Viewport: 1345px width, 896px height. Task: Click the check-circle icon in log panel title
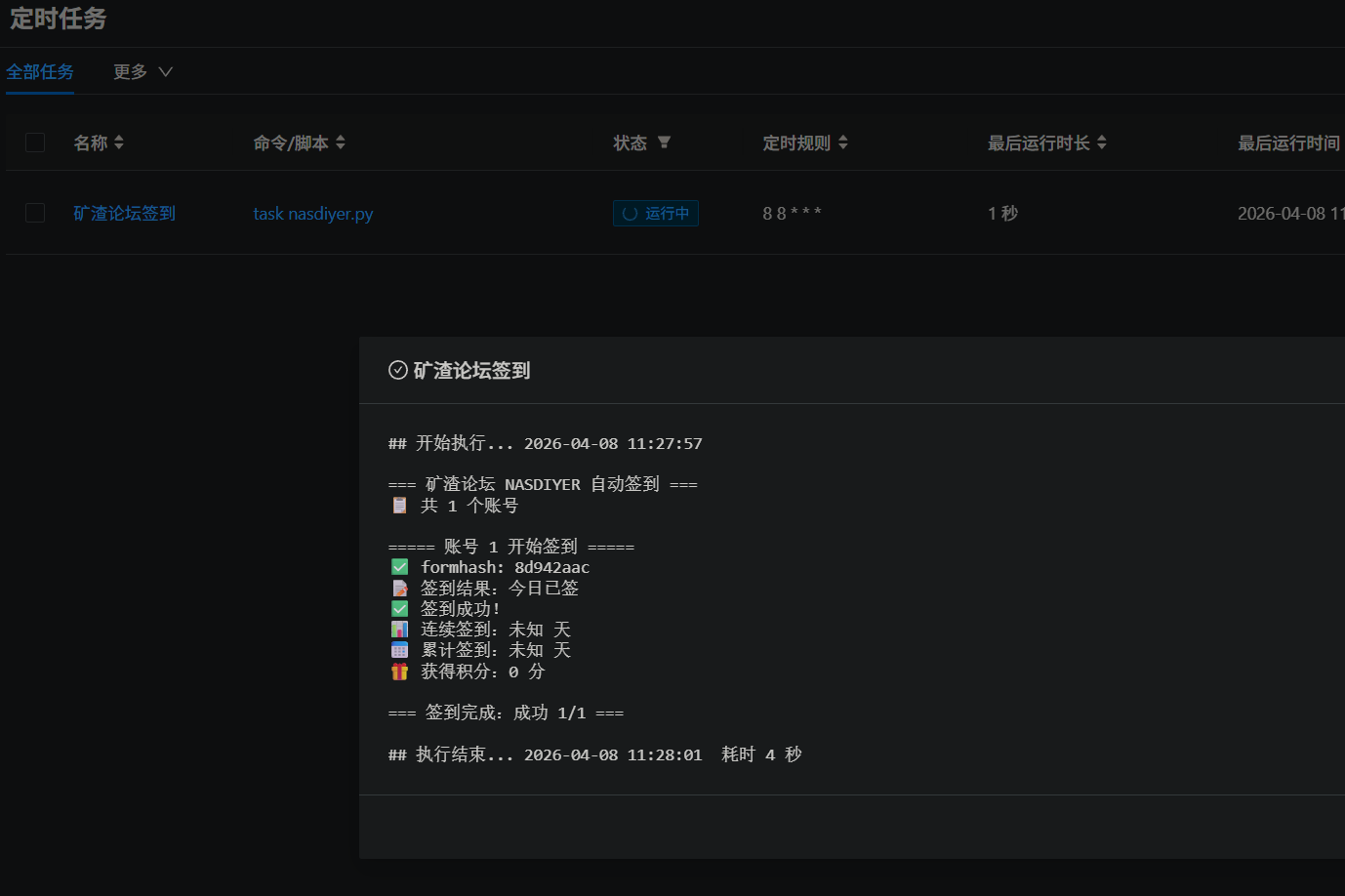pos(398,370)
